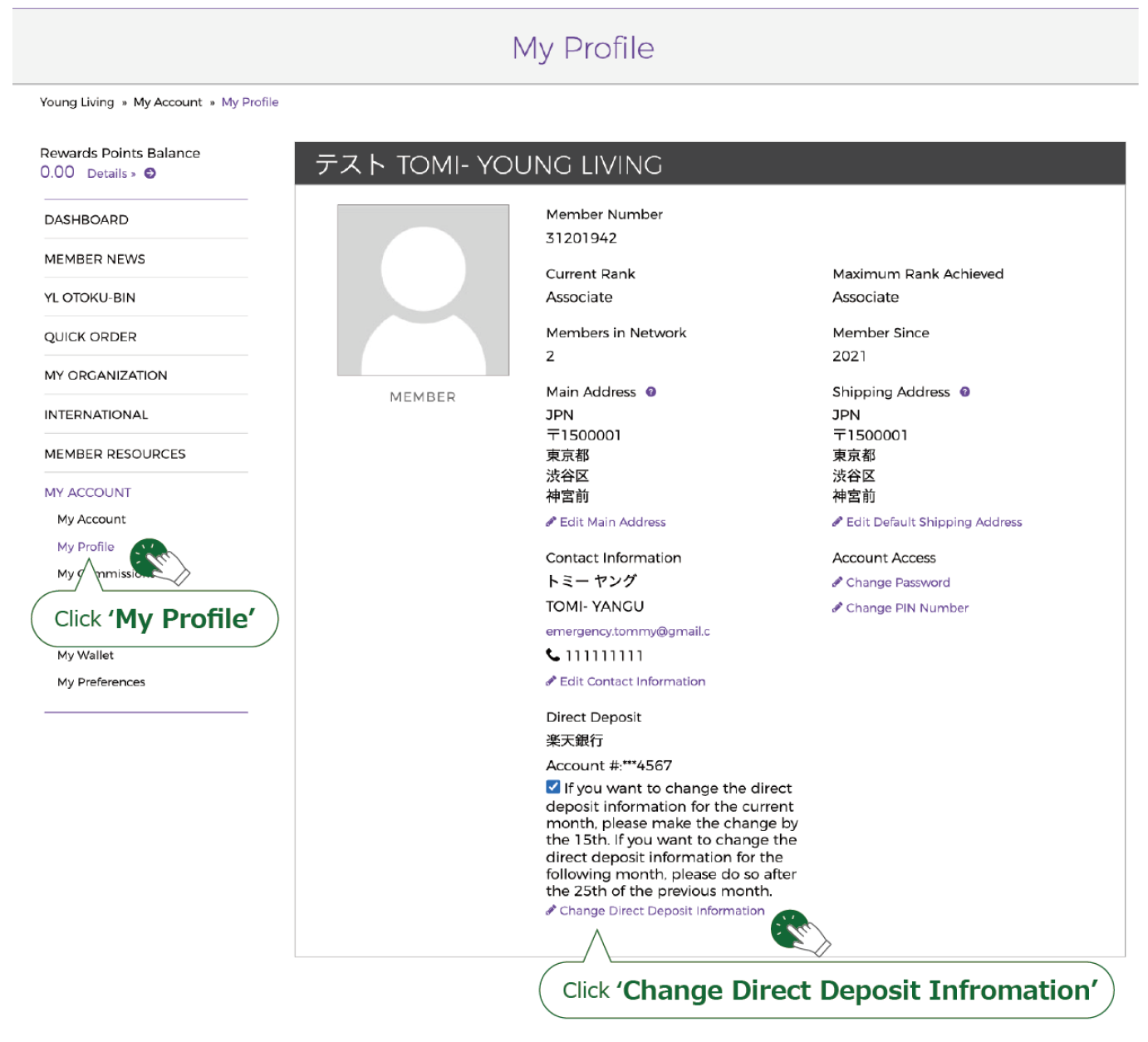Open YL OTOKU-BIN menu item
1148x1042 pixels.
(90, 298)
